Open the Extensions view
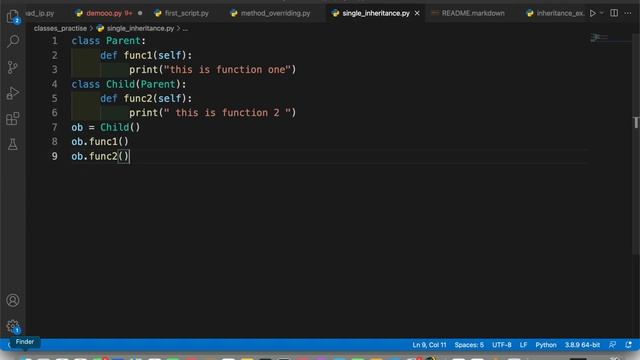This screenshot has width=640, height=360. (13, 119)
